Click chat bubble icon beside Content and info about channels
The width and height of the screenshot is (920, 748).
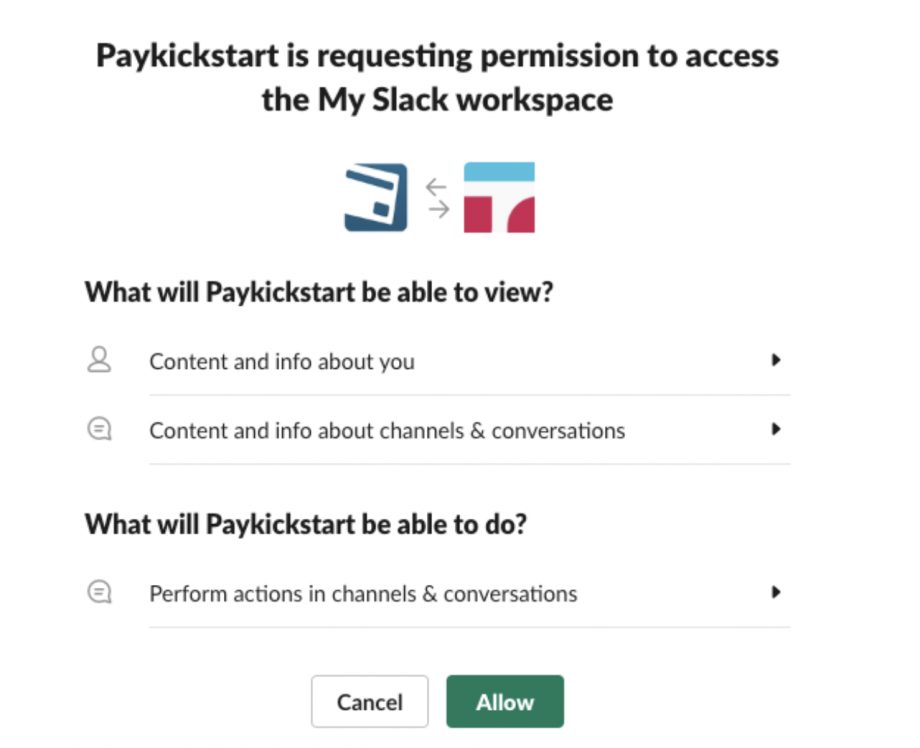pyautogui.click(x=99, y=429)
